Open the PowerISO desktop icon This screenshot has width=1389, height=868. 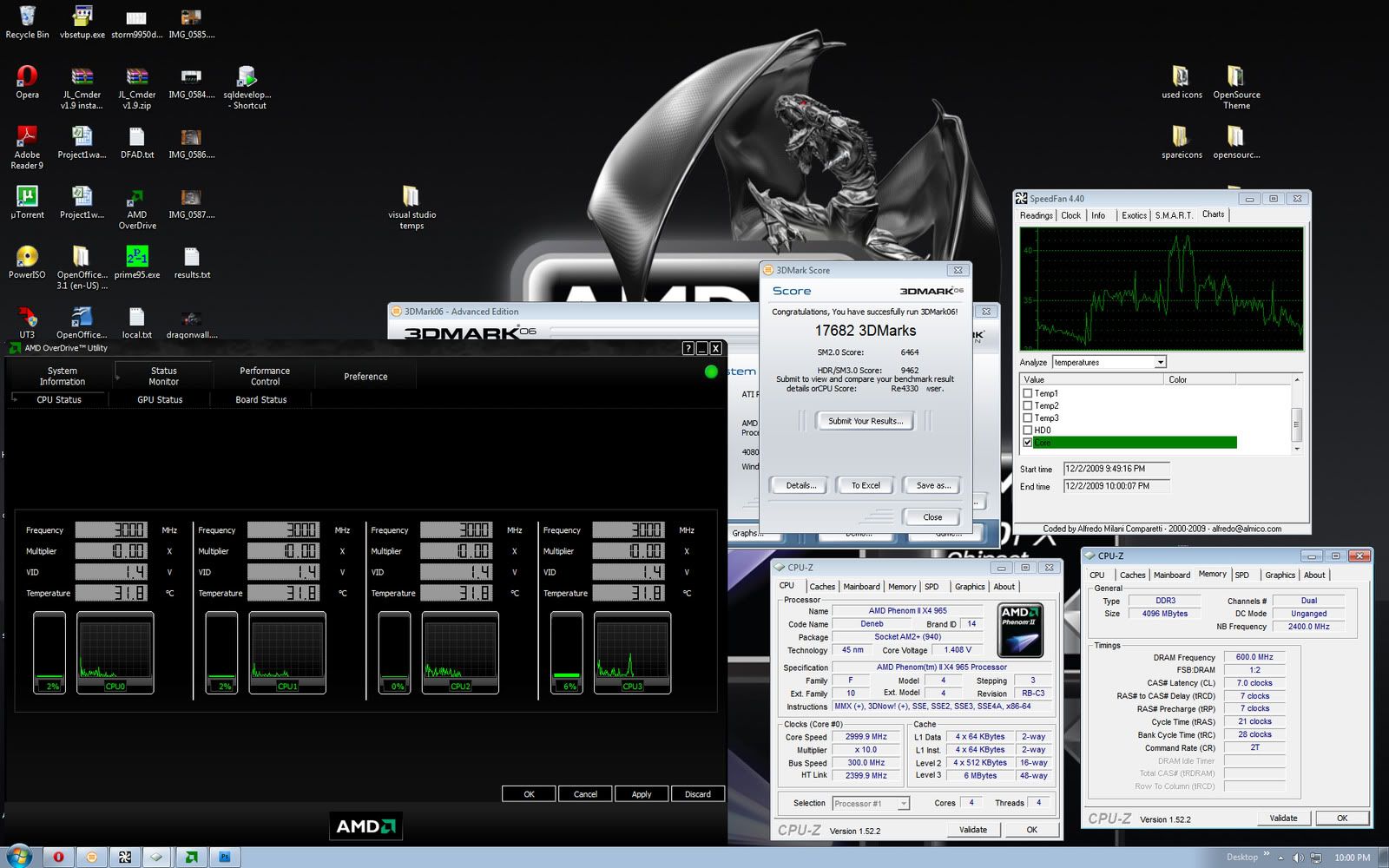27,258
